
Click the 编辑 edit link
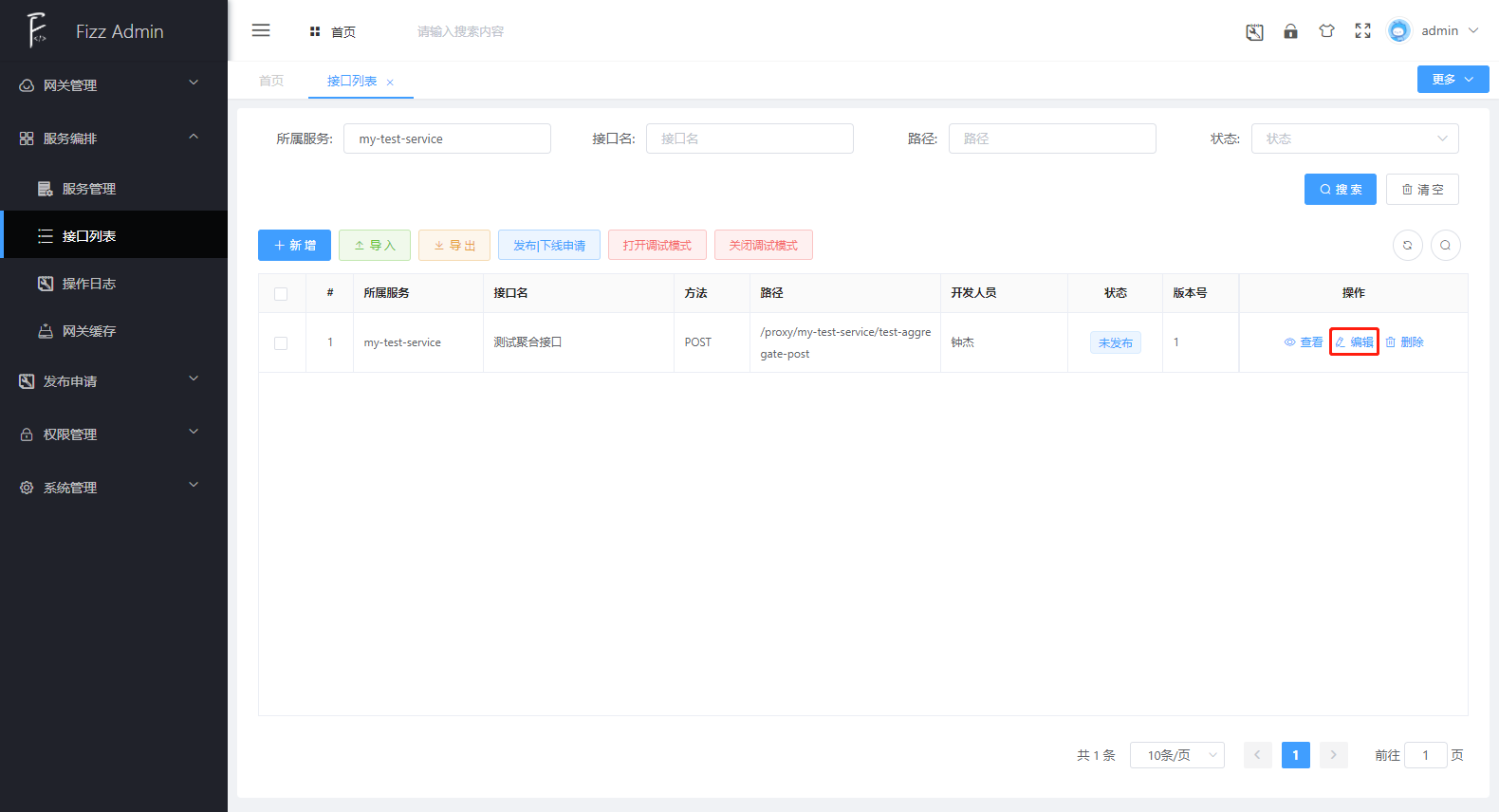click(x=1354, y=342)
